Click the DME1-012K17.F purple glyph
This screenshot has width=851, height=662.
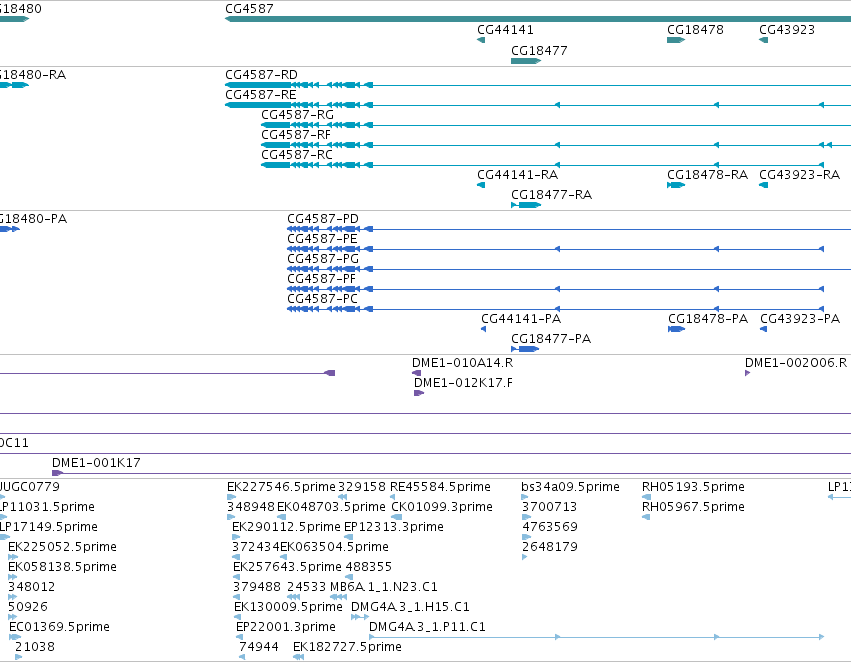coord(419,393)
